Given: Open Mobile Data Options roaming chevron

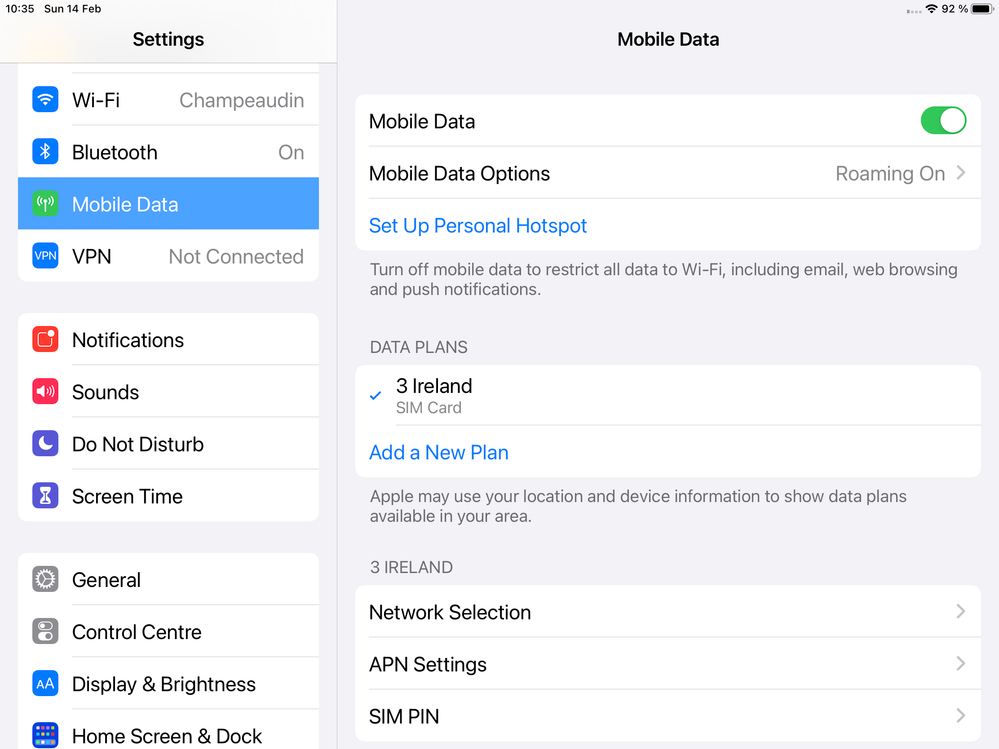Looking at the screenshot, I should click(x=960, y=173).
